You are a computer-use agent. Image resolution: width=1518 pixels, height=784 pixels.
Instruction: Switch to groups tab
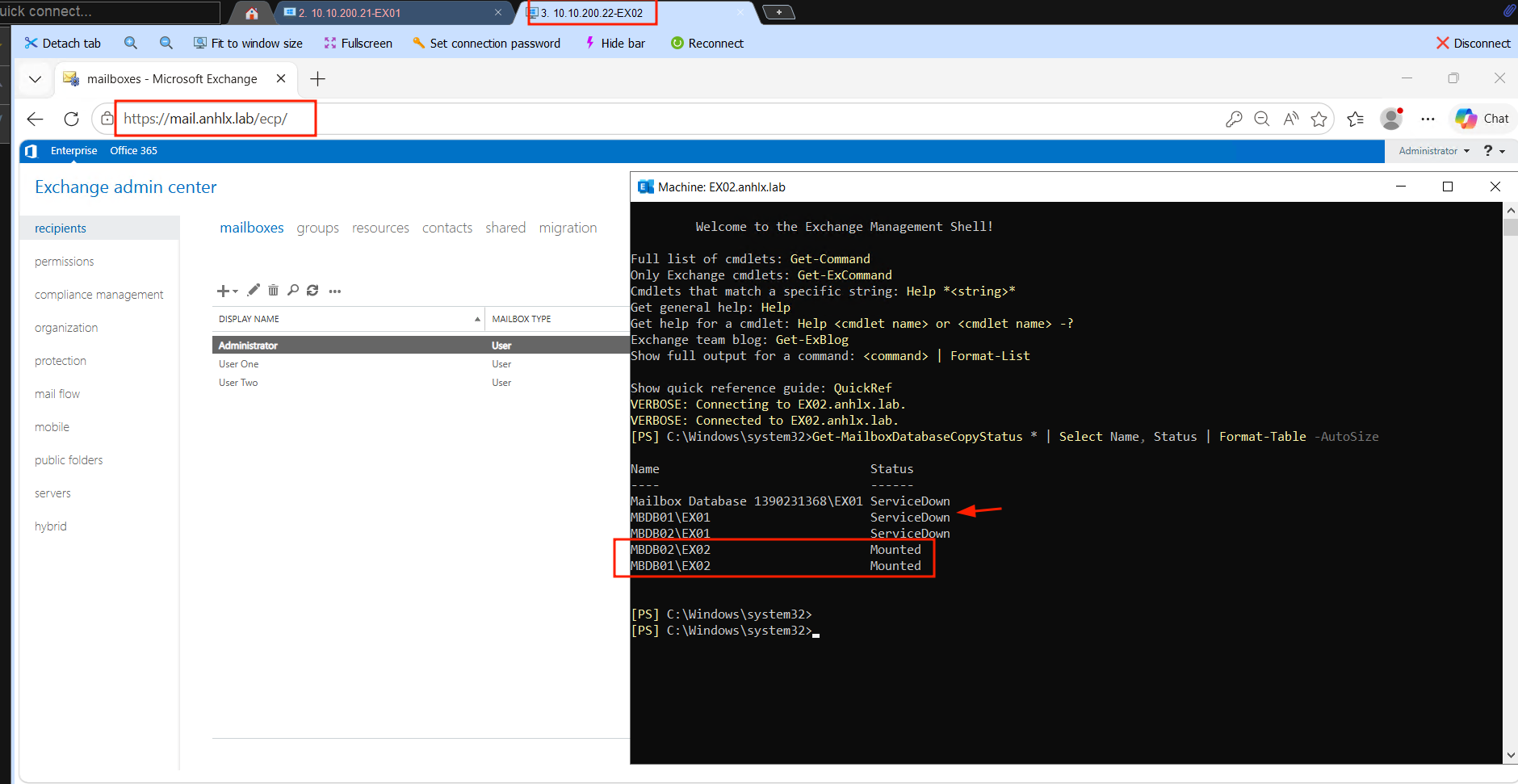317,228
